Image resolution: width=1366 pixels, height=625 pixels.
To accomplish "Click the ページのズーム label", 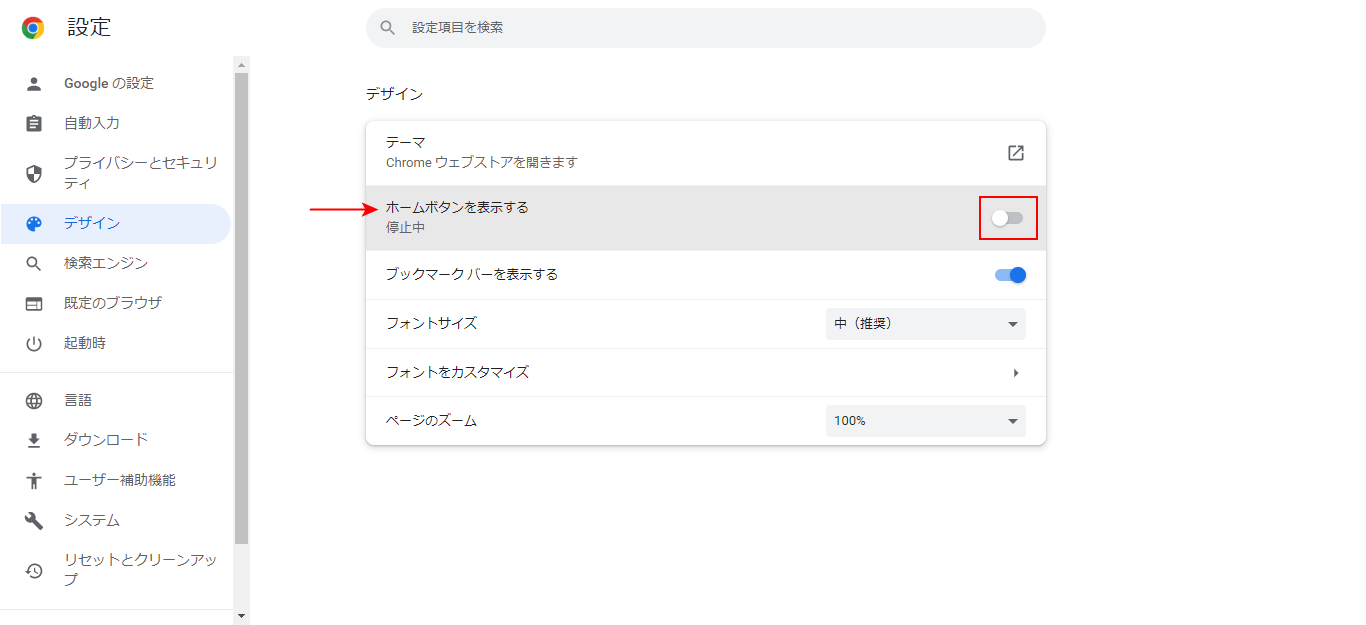I will (431, 421).
